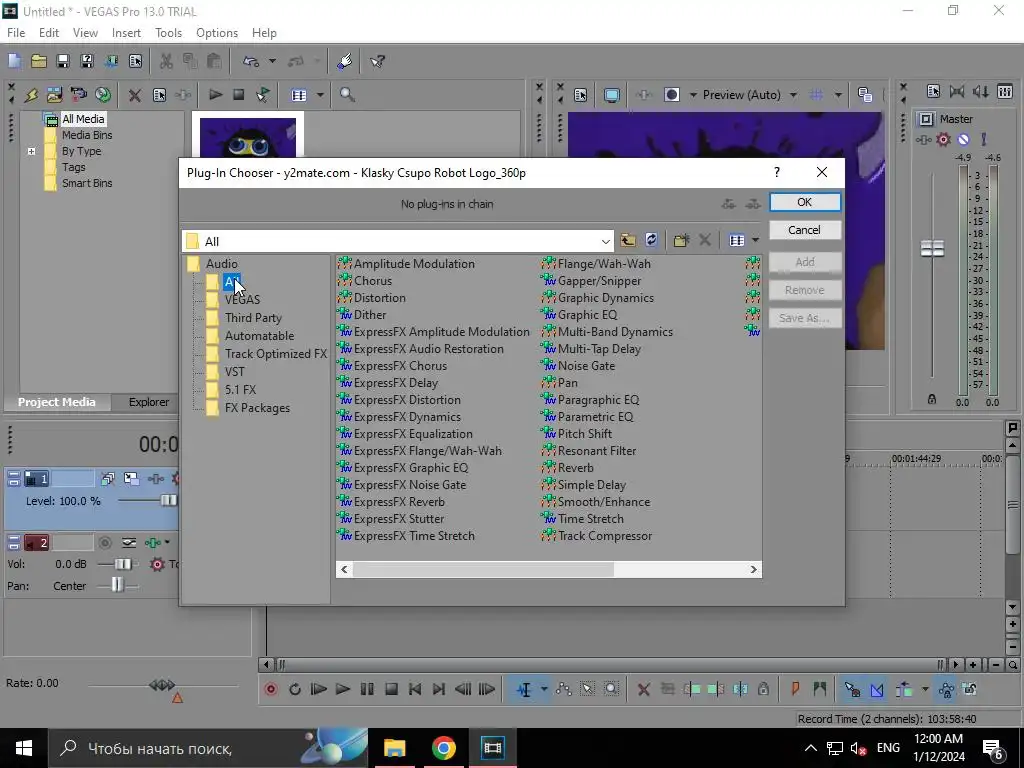1024x768 pixels.
Task: Click OK in Plug-In Chooser
Action: tap(805, 202)
